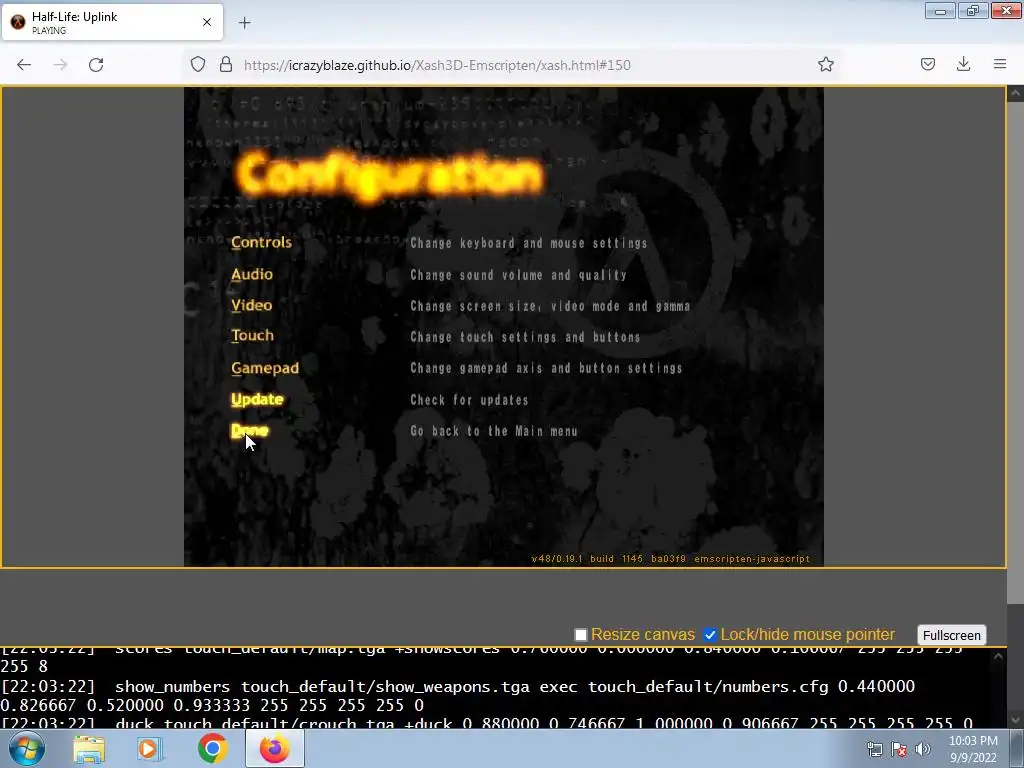1024x768 pixels.
Task: Go back using the browser back arrow
Action: (24, 65)
